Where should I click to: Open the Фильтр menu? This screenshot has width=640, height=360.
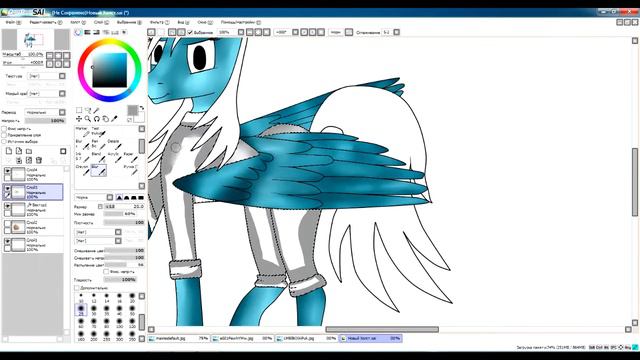click(159, 22)
